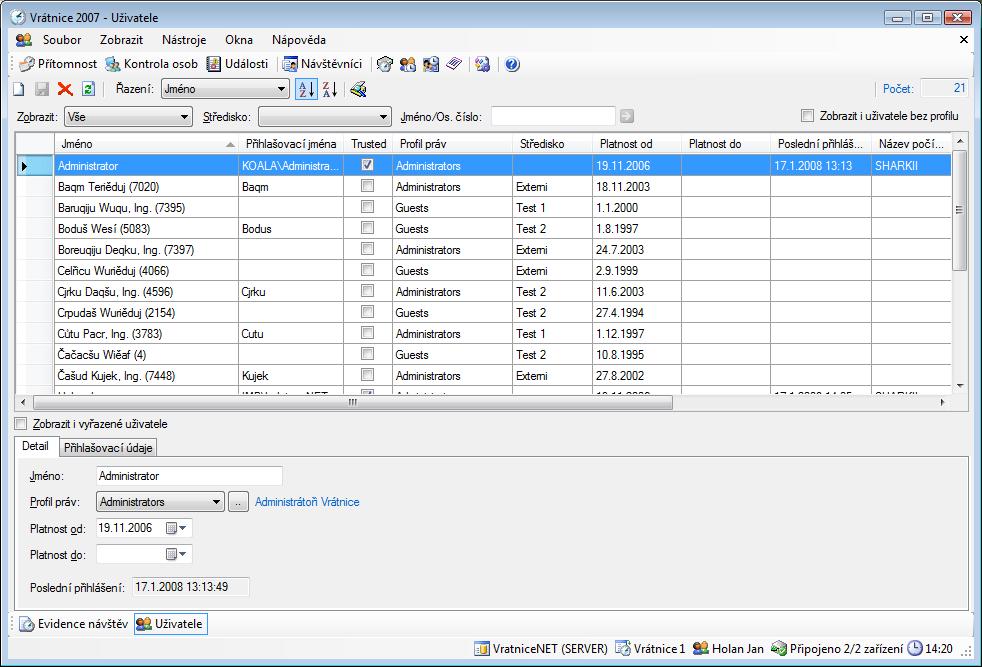Open the Události toolbar item
Image resolution: width=982 pixels, height=667 pixels.
click(x=237, y=64)
